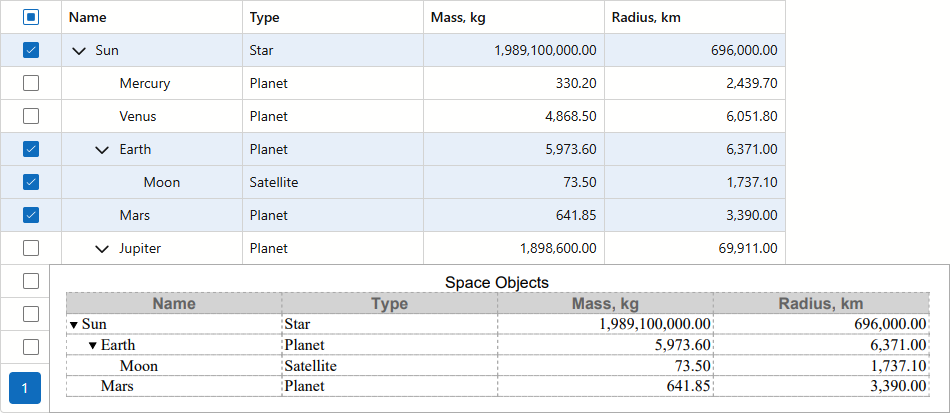950x413 pixels.
Task: Click the Mass, kg column header
Action: pos(458,17)
